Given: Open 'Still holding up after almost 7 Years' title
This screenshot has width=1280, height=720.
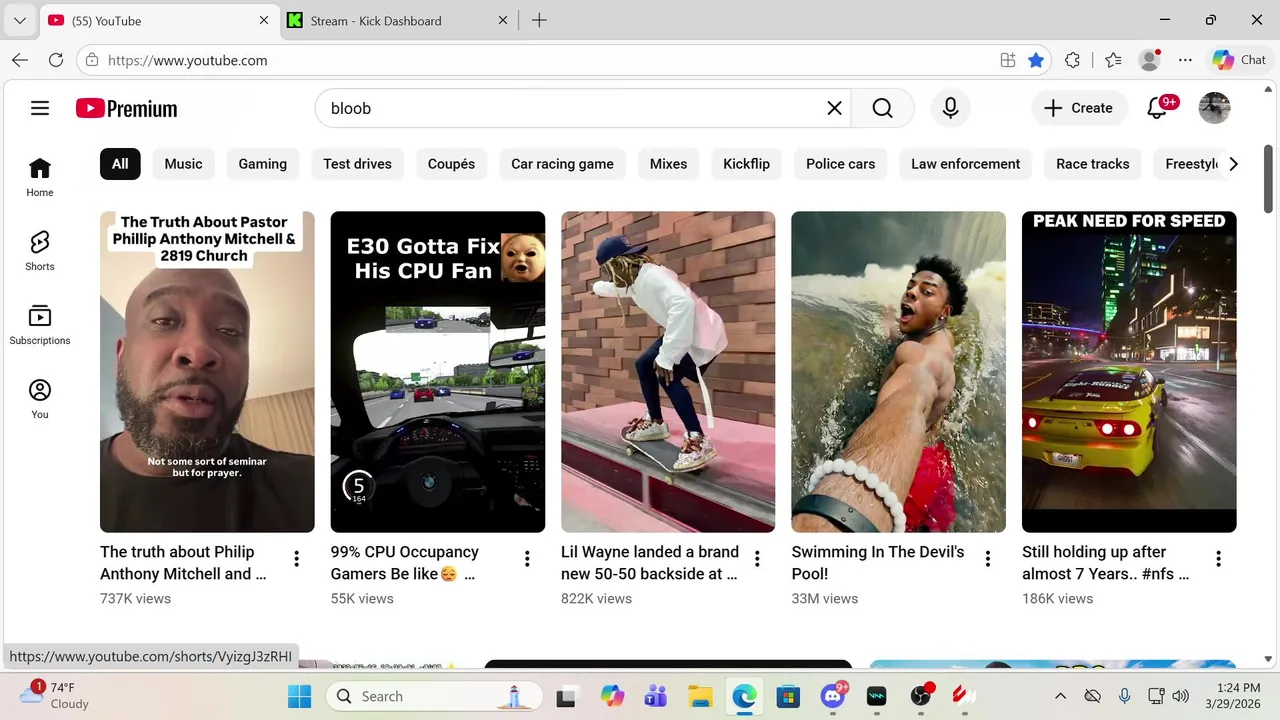Looking at the screenshot, I should pos(1106,562).
